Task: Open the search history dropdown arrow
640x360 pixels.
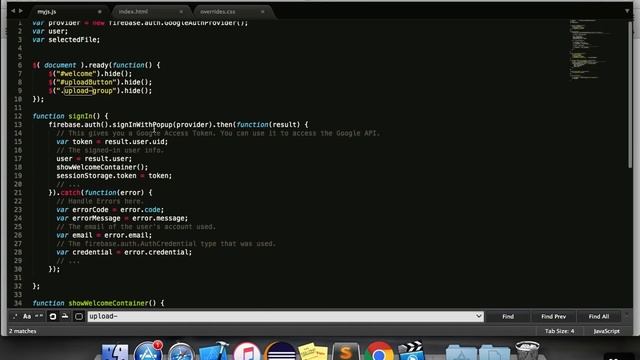Action: tap(478, 316)
